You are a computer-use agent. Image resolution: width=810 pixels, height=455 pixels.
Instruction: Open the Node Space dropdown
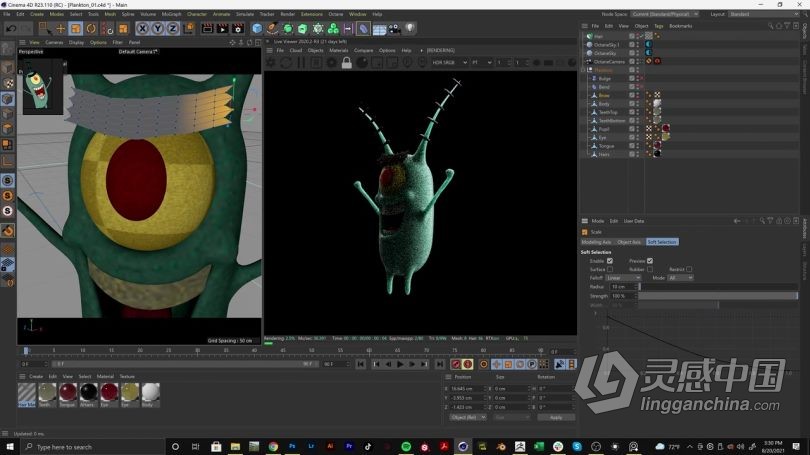pyautogui.click(x=664, y=14)
